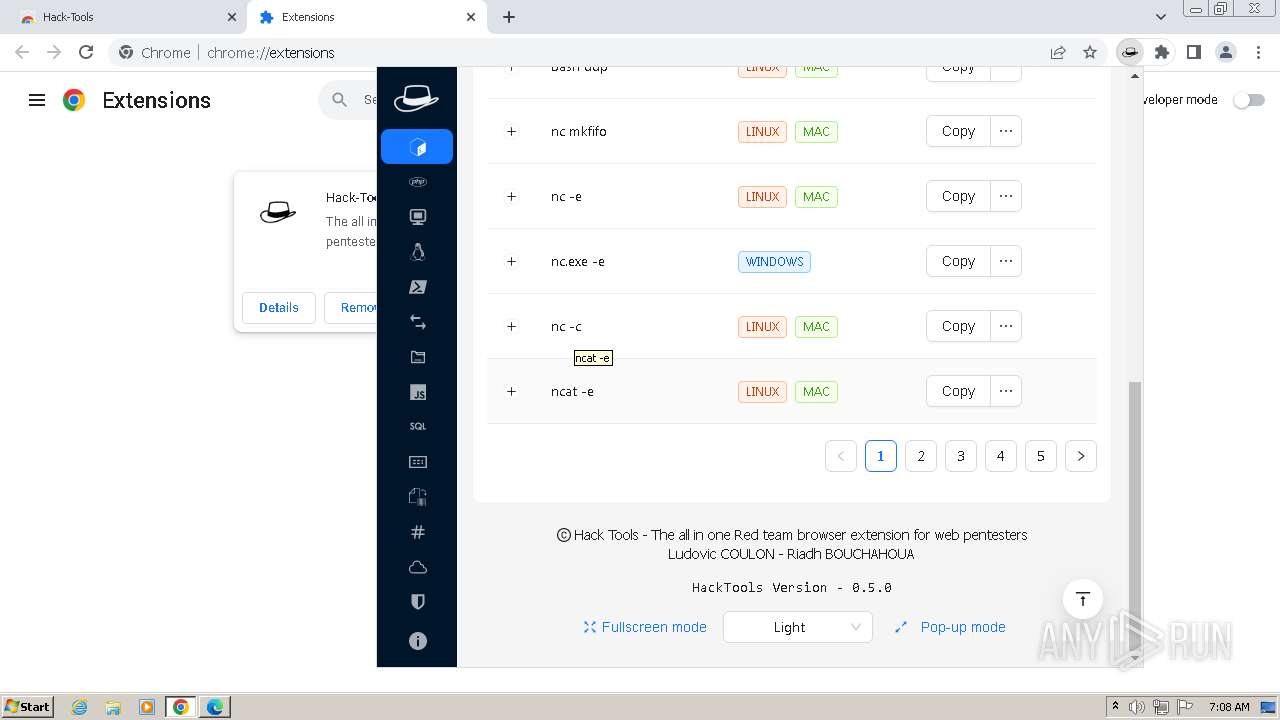Expand the nc mkfifo row

(x=511, y=131)
